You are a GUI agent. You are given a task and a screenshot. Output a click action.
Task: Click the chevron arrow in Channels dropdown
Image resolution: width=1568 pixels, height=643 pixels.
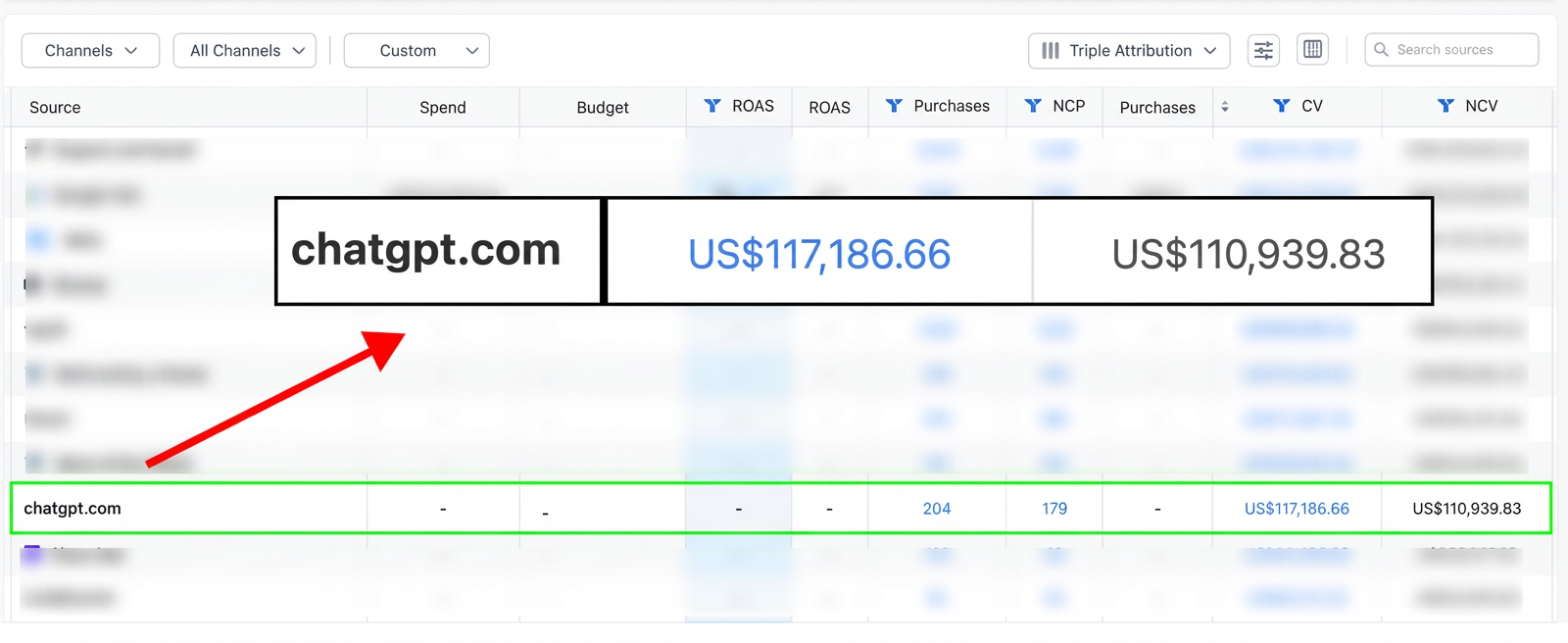[x=131, y=51]
